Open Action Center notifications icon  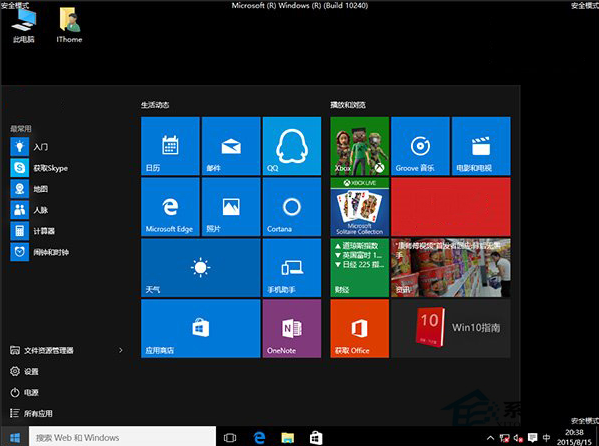coord(533,438)
